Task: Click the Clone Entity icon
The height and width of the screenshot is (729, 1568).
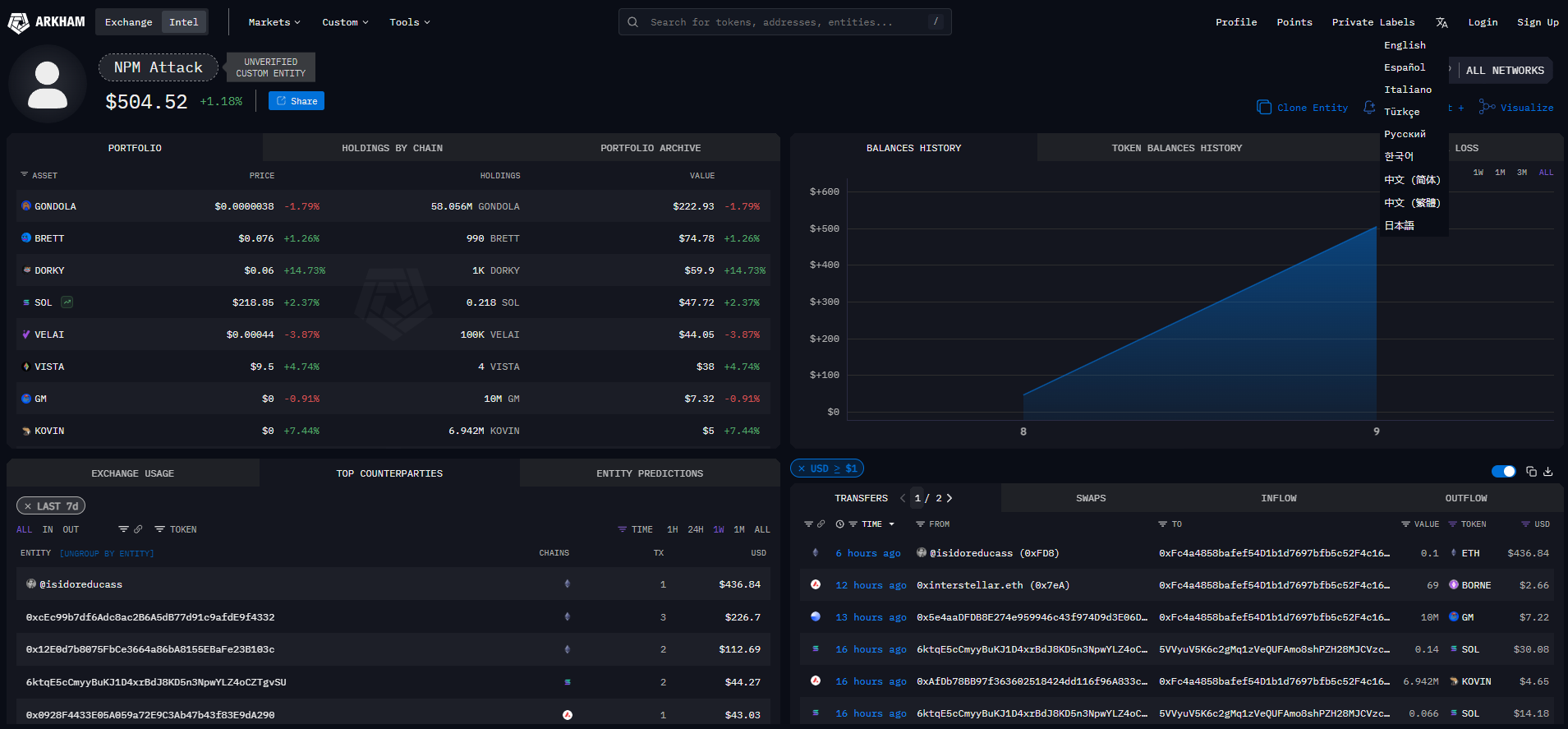Action: tap(1264, 108)
